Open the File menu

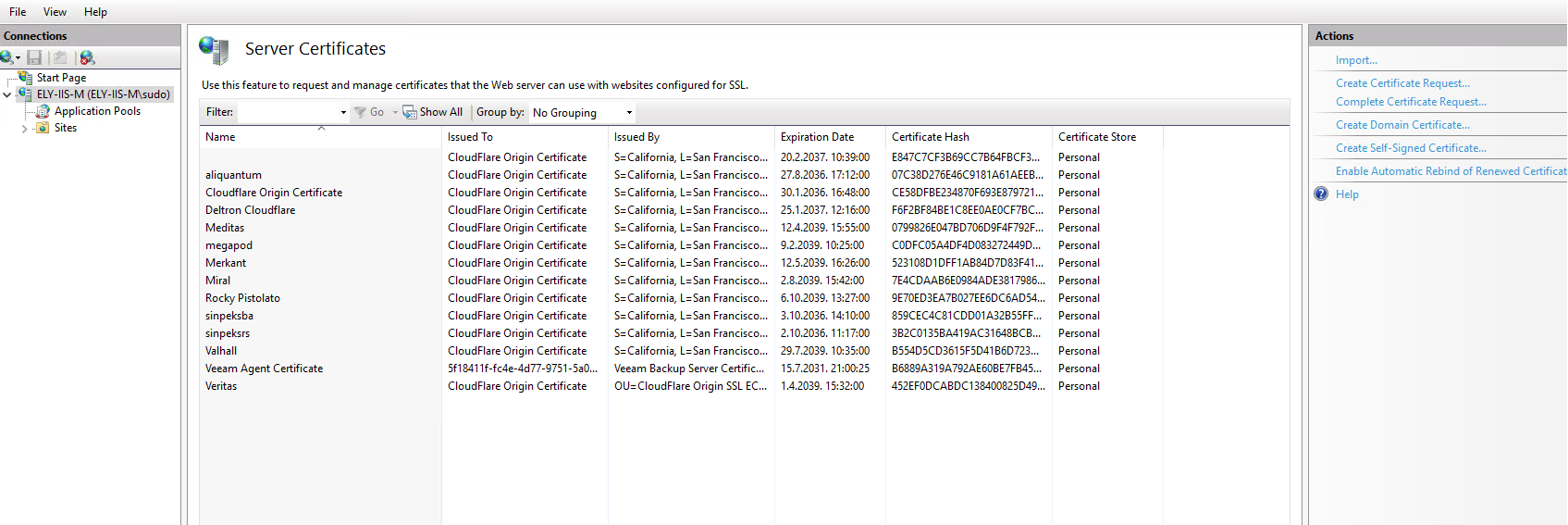(x=18, y=12)
